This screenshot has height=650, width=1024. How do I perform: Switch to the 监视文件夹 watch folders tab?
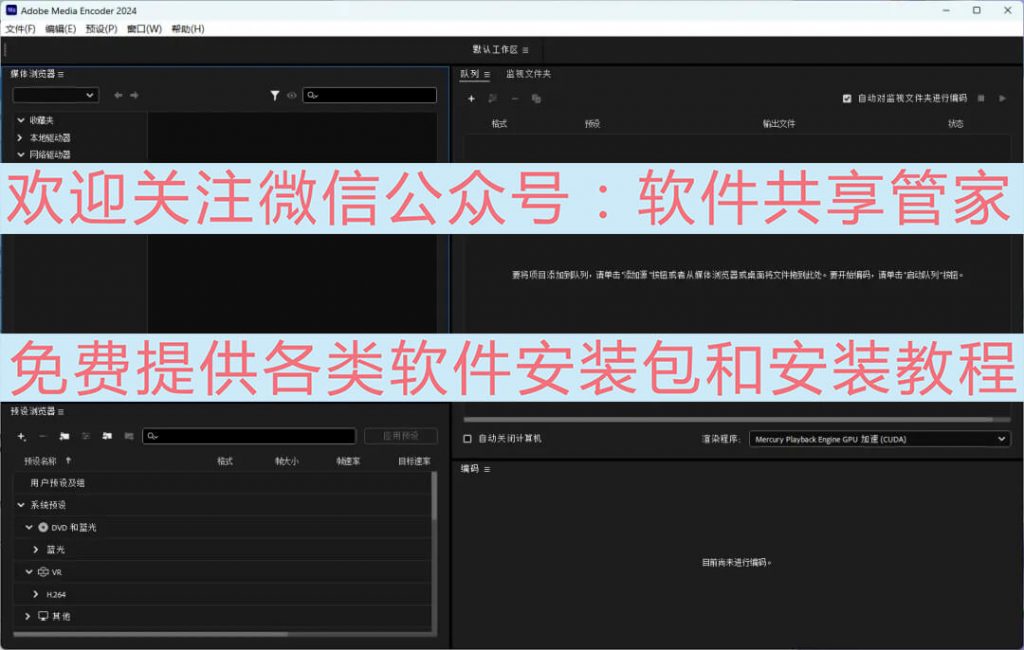(528, 74)
